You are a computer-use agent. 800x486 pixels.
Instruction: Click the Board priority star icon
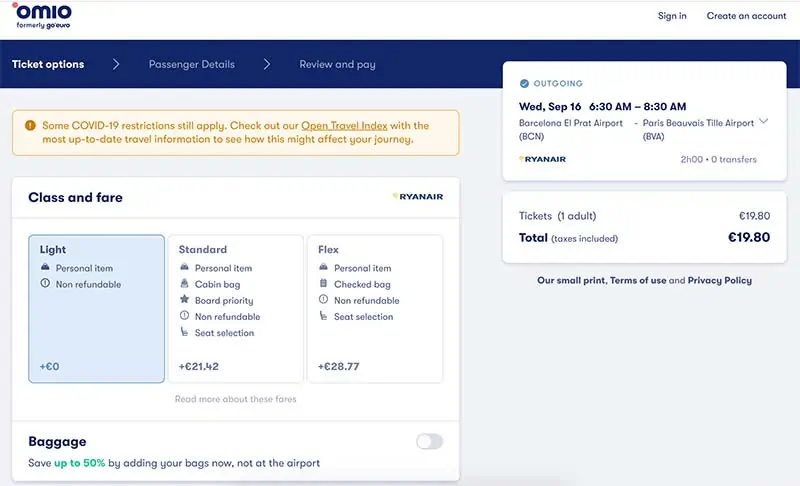(x=185, y=300)
